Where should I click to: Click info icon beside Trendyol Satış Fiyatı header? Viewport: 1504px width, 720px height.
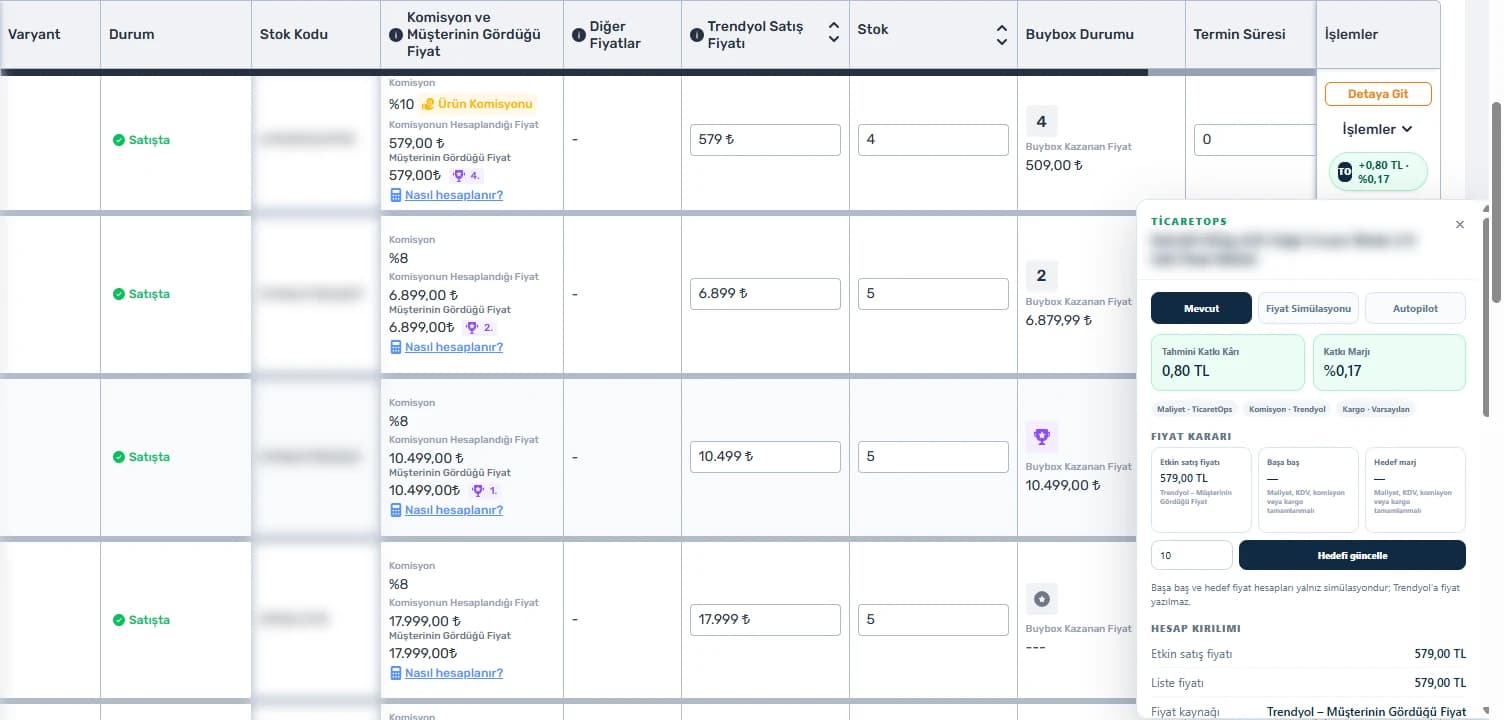[x=696, y=34]
